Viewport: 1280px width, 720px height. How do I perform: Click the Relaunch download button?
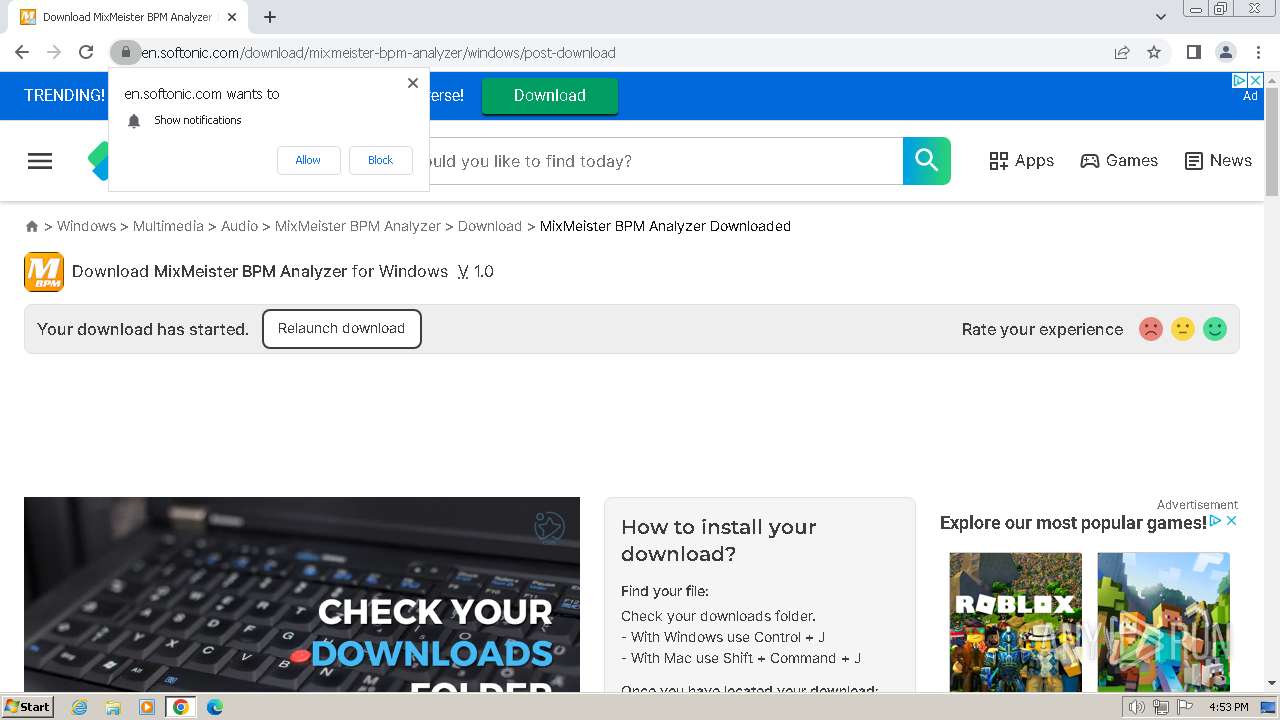[x=342, y=329]
